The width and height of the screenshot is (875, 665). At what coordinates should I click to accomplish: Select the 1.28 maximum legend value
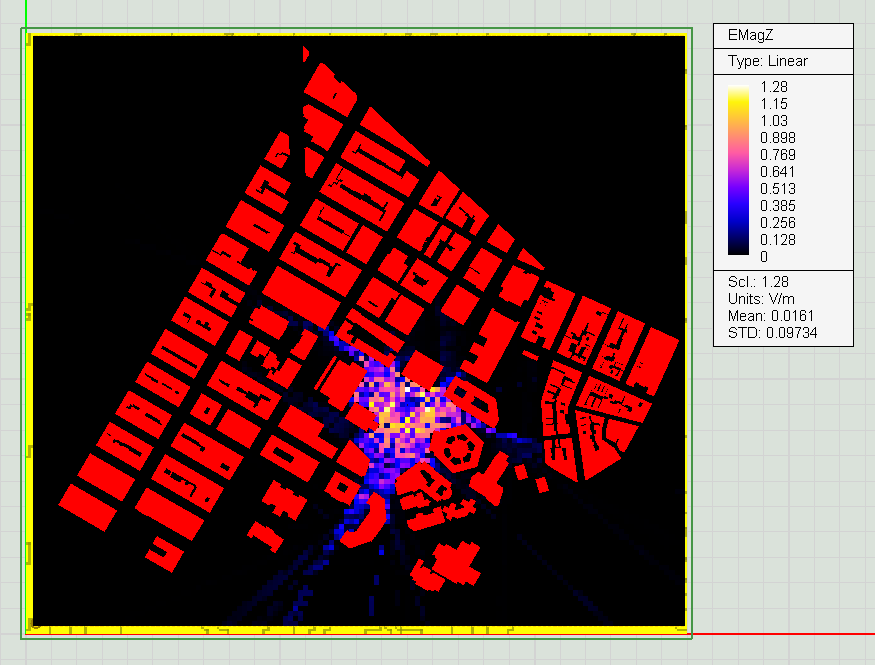click(x=774, y=87)
